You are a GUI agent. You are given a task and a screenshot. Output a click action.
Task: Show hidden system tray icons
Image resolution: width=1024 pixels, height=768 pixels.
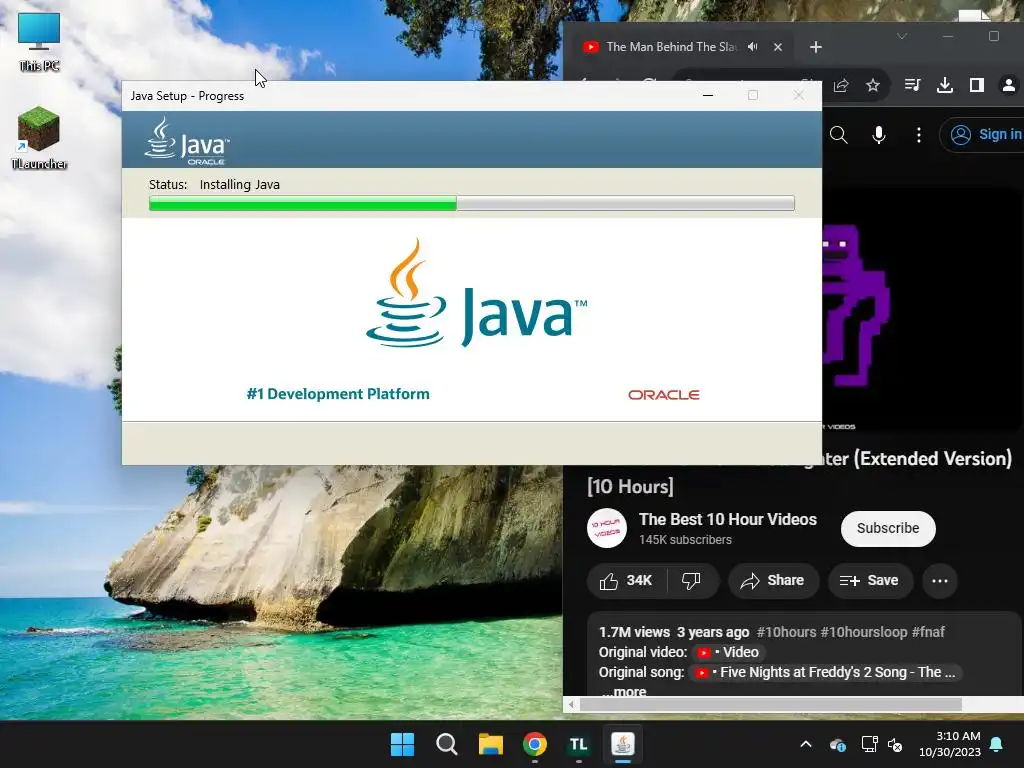(x=806, y=744)
